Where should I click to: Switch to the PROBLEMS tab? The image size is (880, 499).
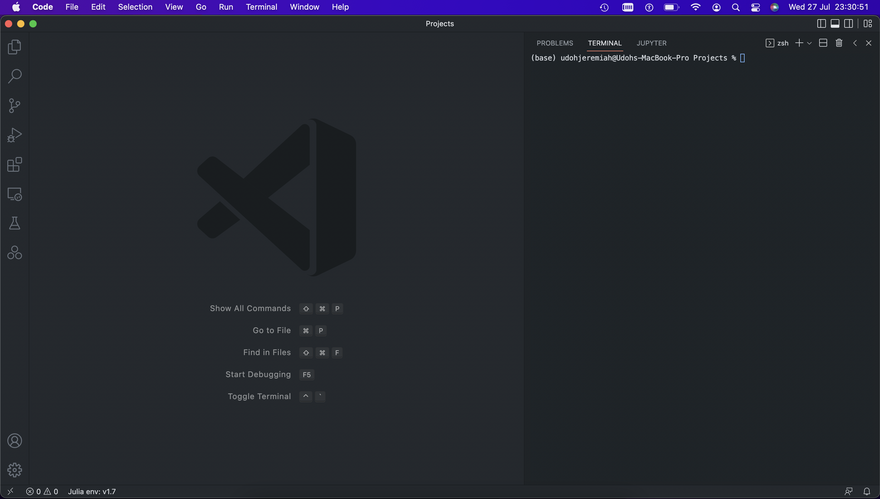554,43
